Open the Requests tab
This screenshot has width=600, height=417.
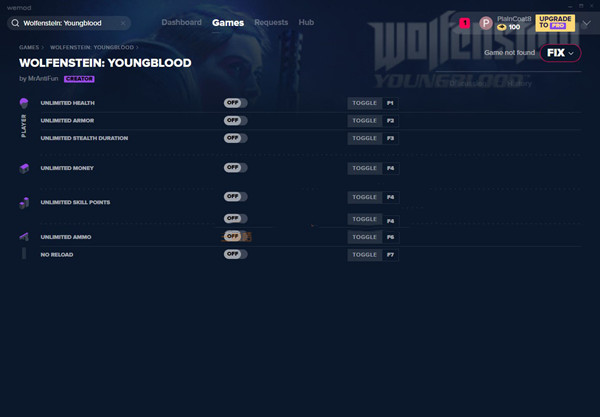[x=271, y=22]
